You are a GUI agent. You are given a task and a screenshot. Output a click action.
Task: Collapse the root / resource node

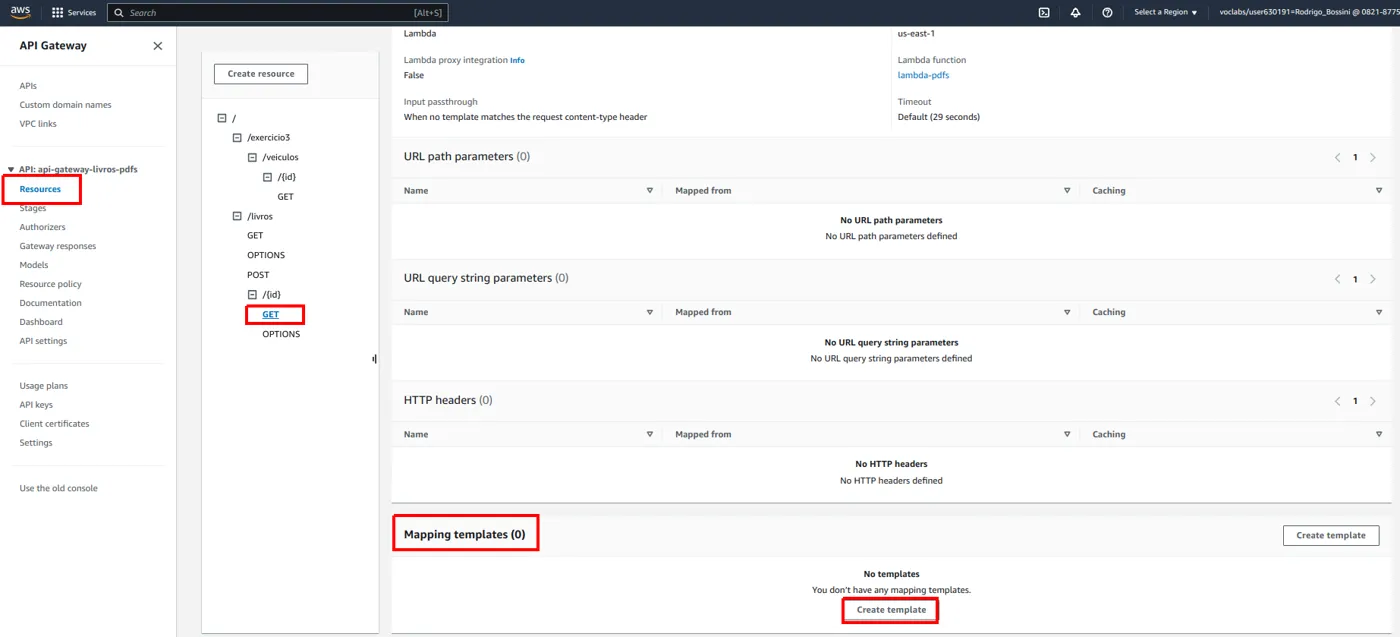[222, 118]
